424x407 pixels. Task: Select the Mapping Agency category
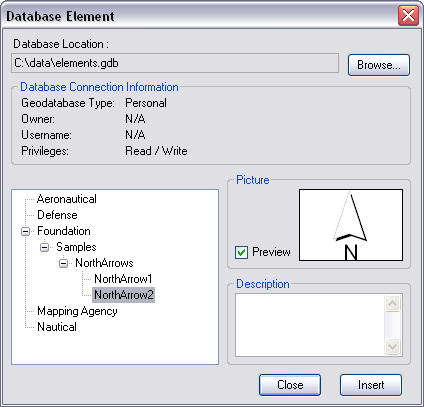click(x=77, y=311)
